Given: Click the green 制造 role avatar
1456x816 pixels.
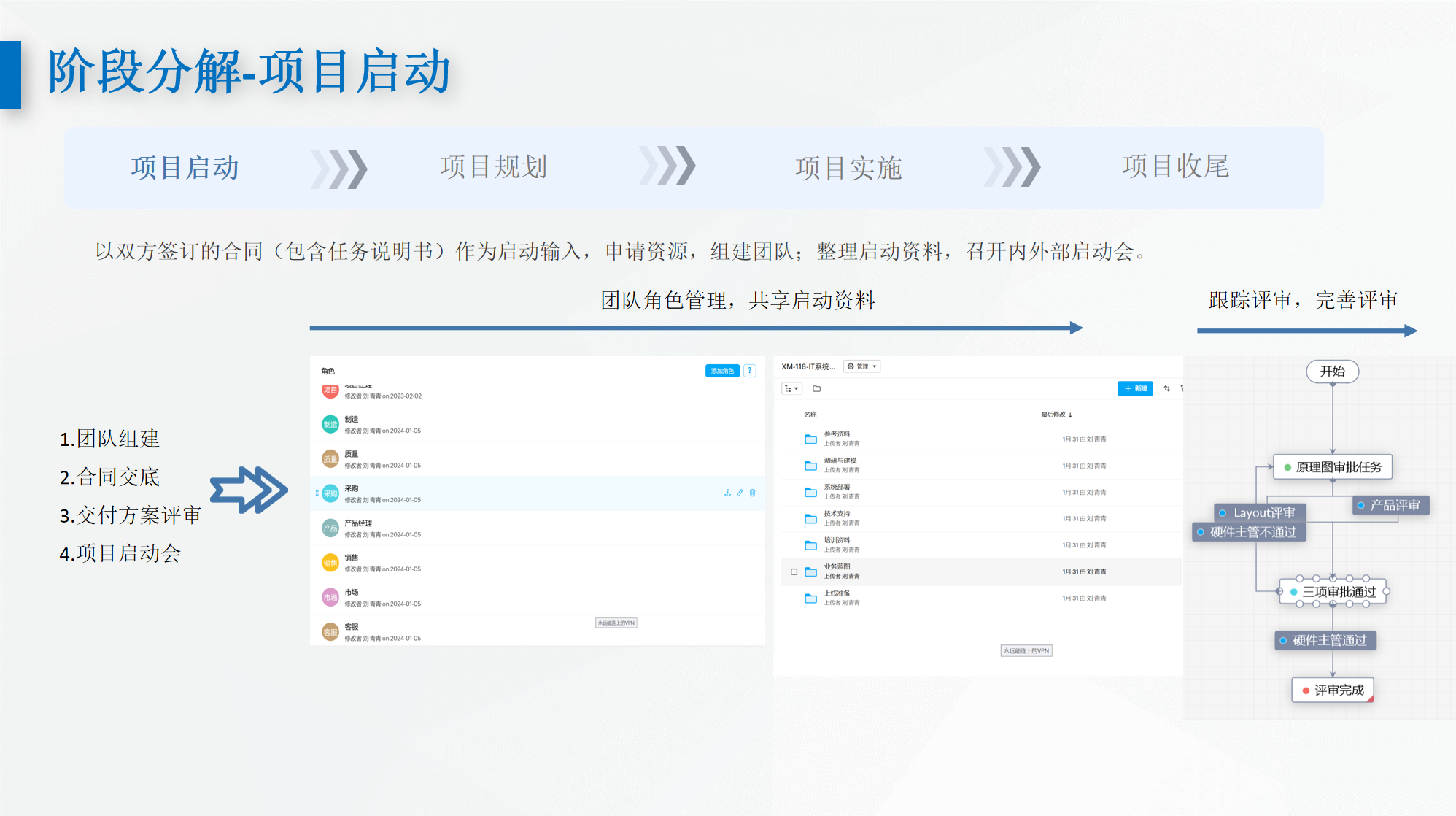Looking at the screenshot, I should [x=330, y=424].
